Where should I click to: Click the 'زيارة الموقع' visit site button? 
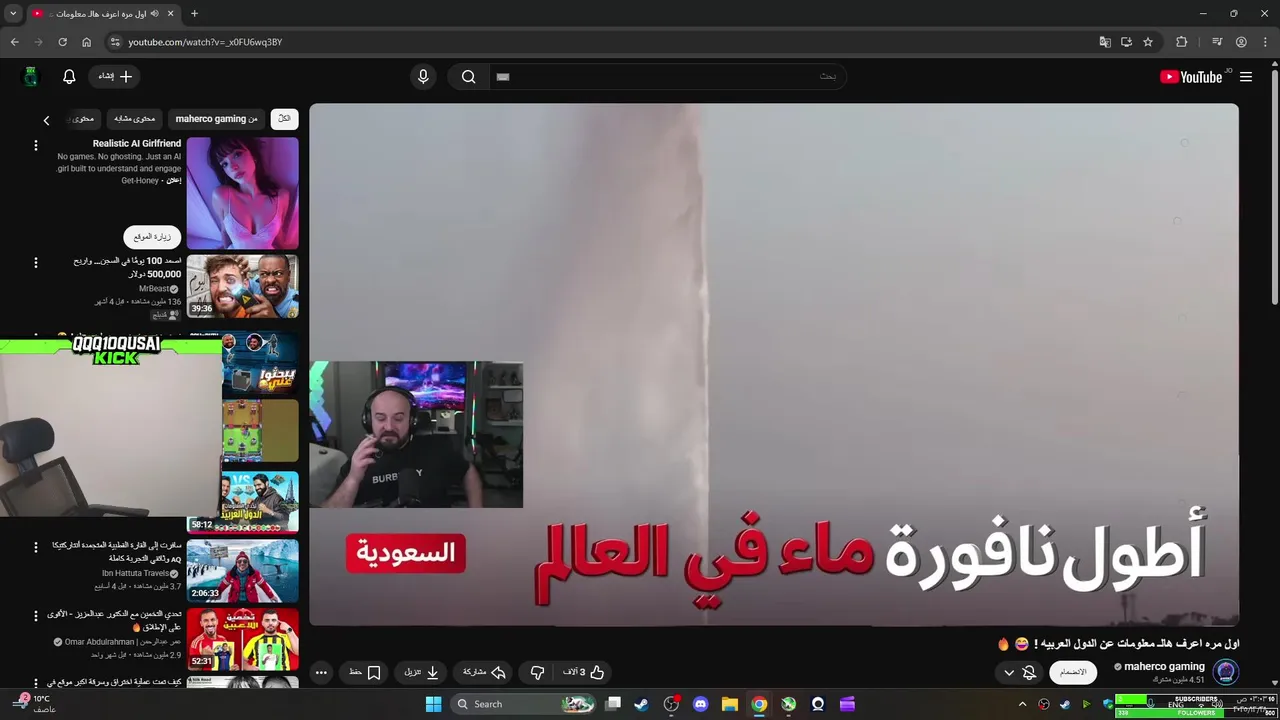point(152,237)
